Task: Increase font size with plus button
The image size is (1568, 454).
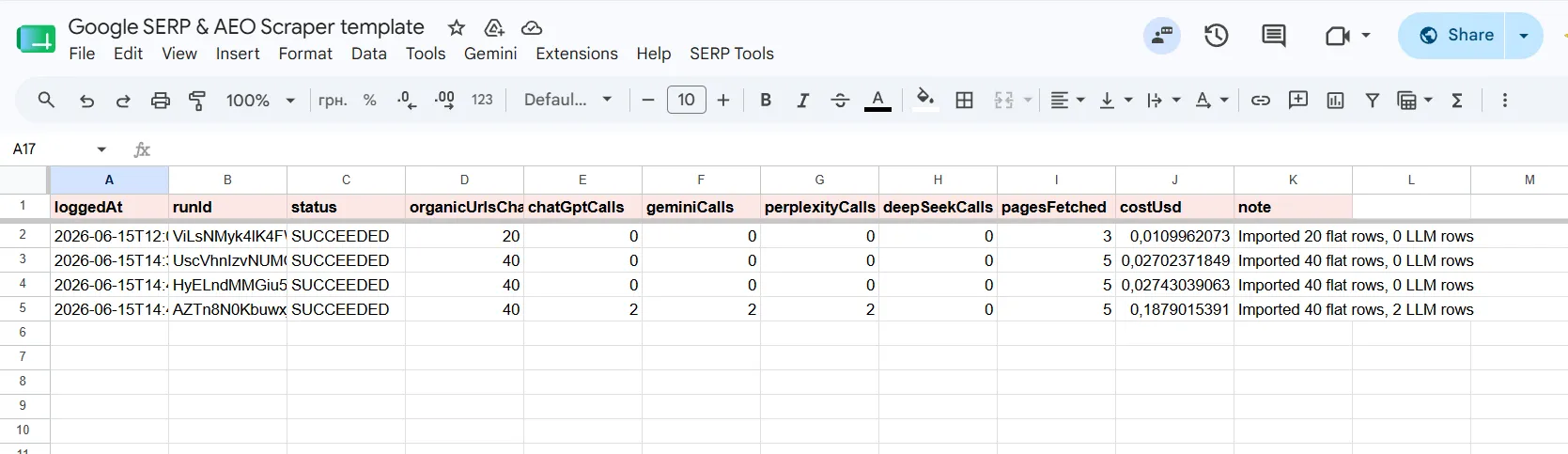Action: click(x=723, y=100)
